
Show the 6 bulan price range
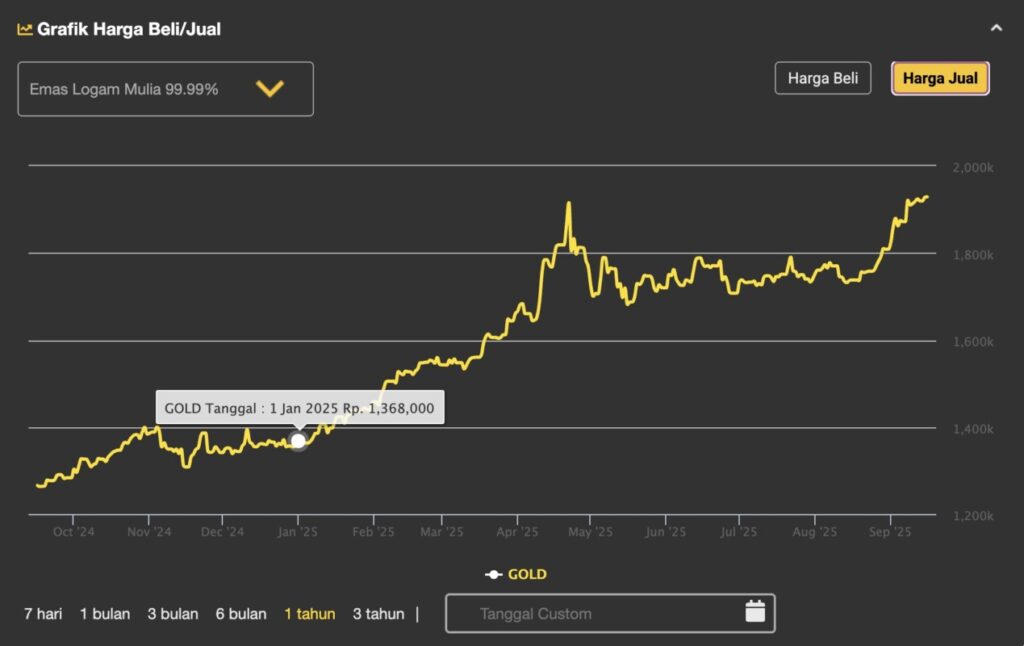click(x=241, y=614)
